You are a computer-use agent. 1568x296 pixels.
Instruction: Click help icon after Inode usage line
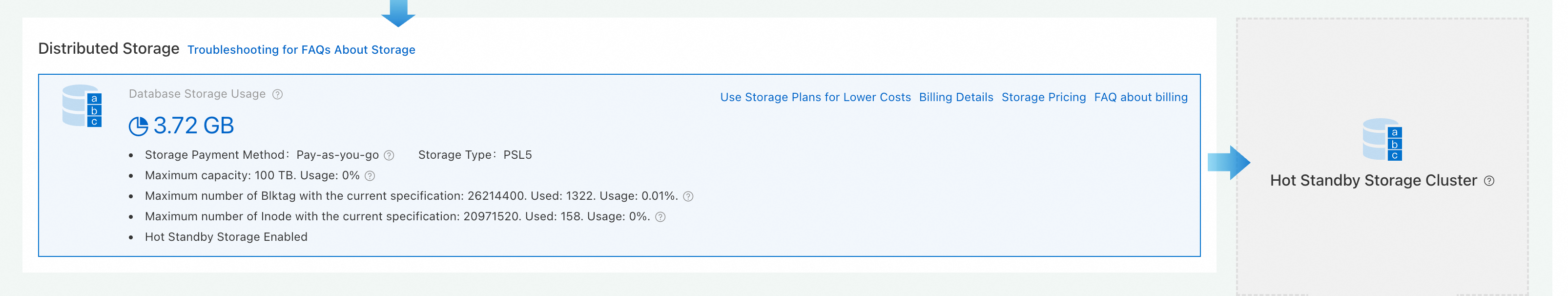coord(660,217)
